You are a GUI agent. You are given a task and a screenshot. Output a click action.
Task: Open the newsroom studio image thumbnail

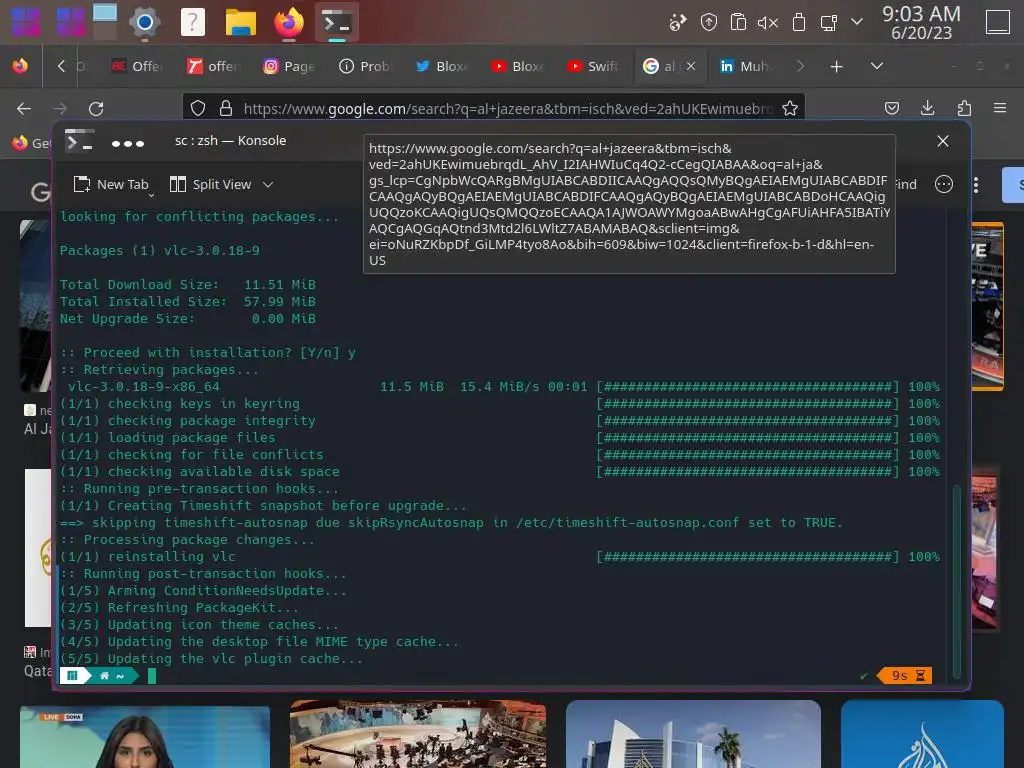[x=418, y=734]
